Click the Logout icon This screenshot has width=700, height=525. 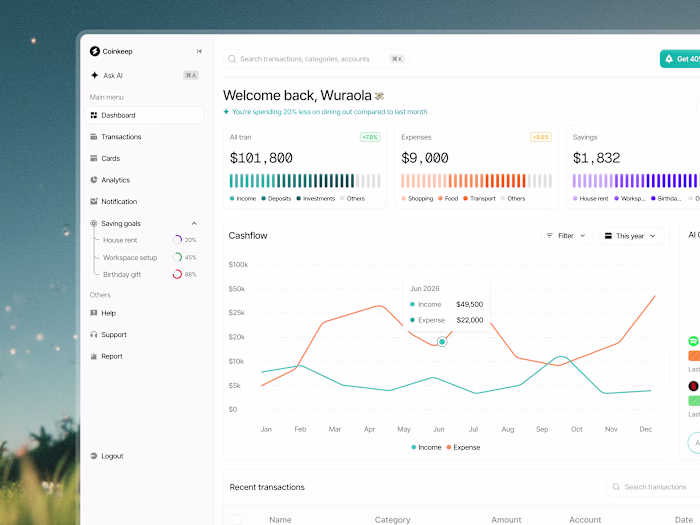coord(94,456)
